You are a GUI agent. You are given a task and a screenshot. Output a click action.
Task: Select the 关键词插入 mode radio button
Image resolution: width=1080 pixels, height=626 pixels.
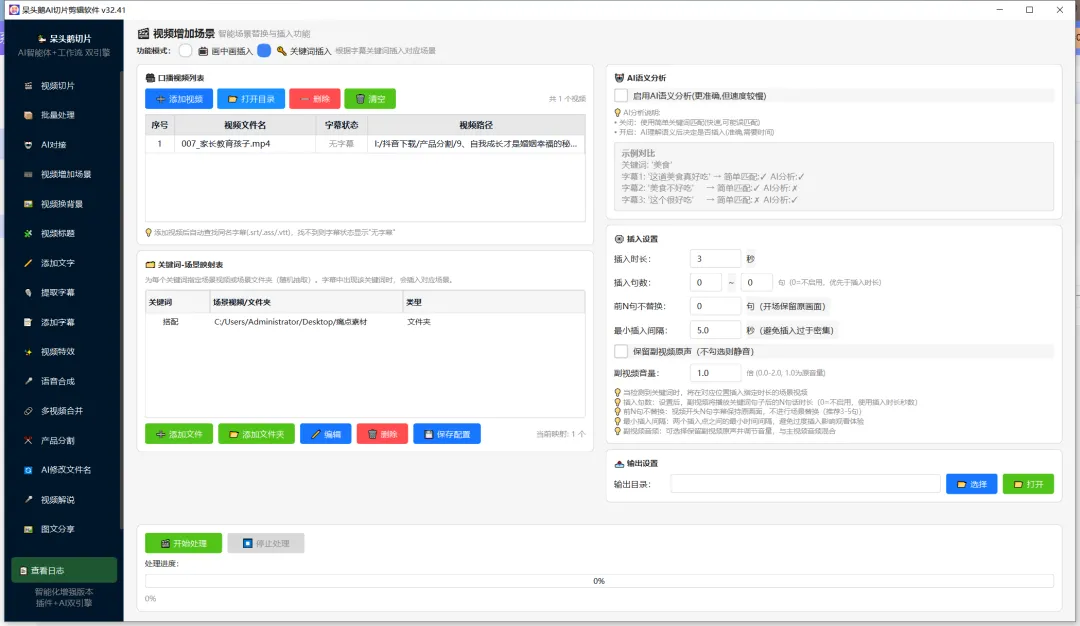[x=264, y=51]
